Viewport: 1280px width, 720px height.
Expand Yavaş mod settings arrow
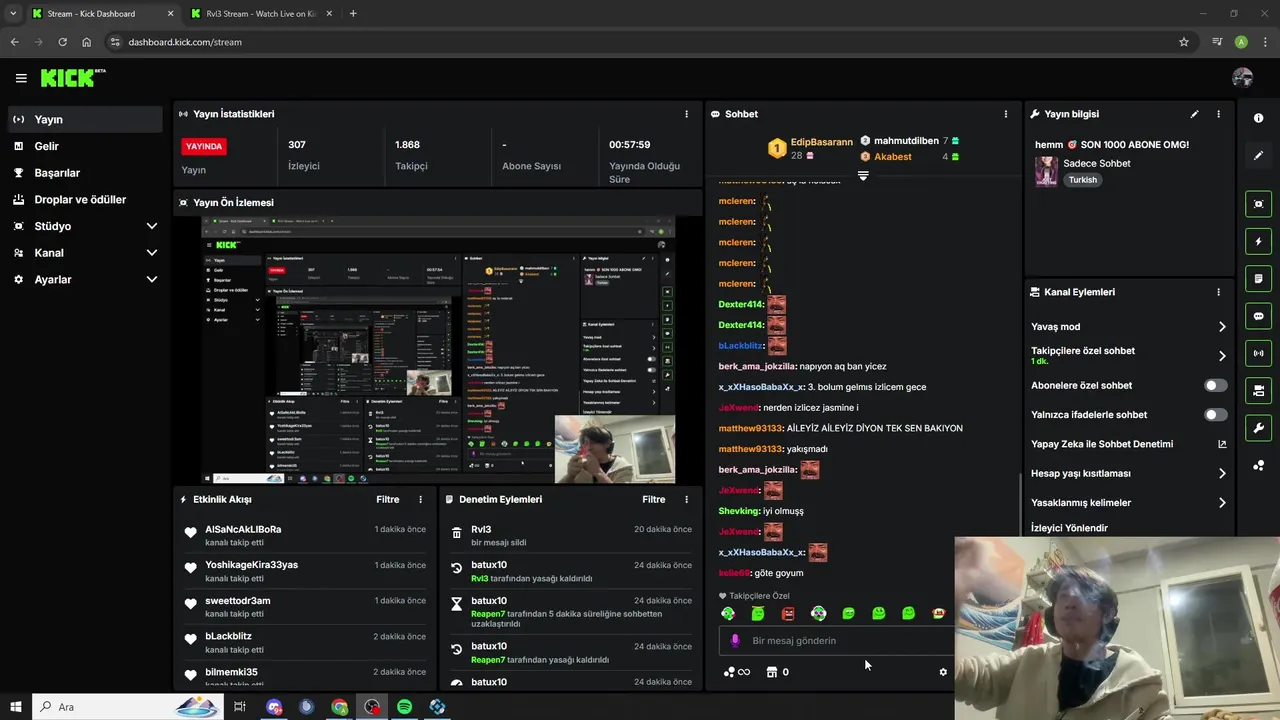pos(1222,327)
